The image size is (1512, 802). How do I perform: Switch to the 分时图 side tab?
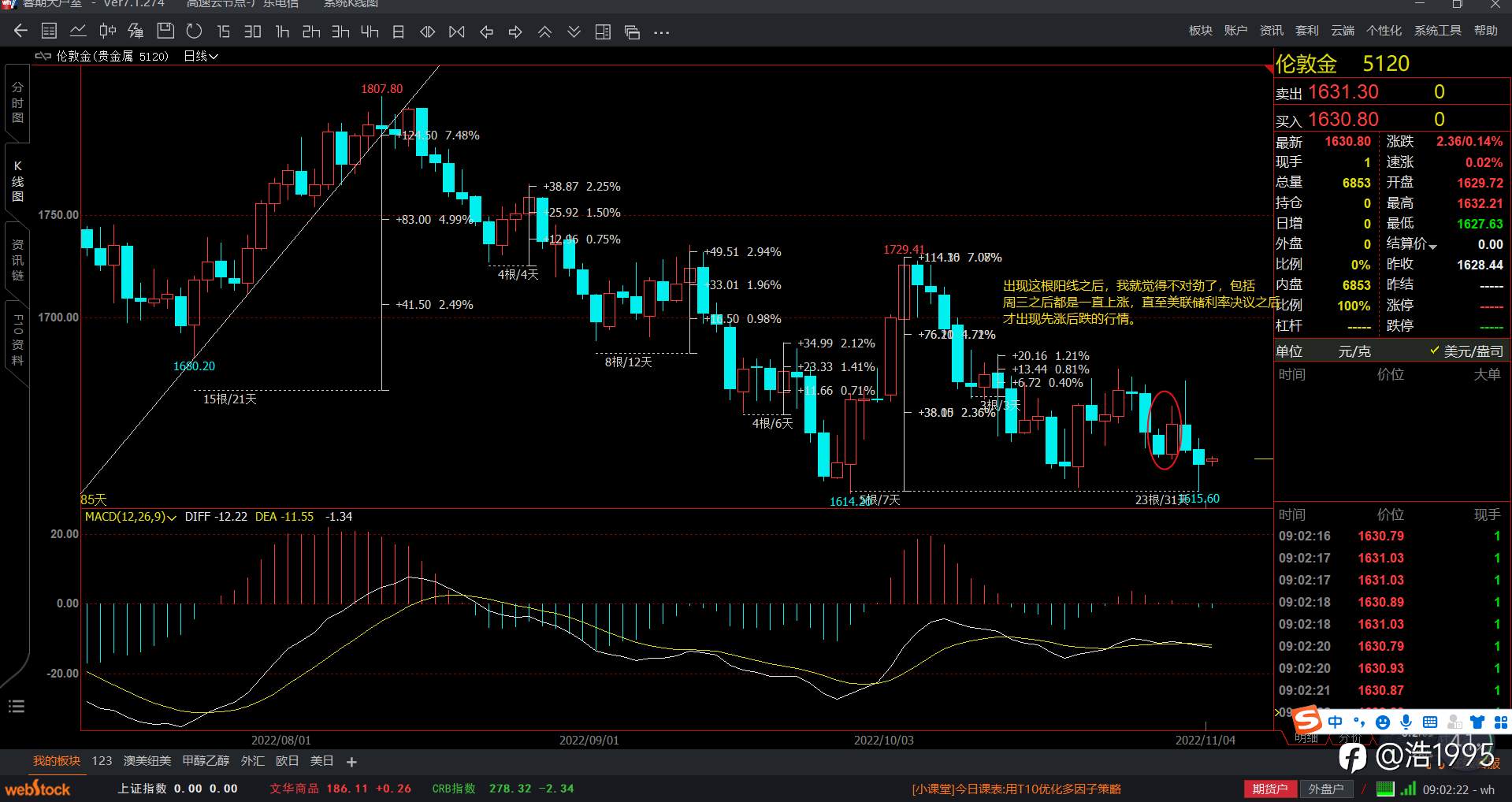(17, 102)
